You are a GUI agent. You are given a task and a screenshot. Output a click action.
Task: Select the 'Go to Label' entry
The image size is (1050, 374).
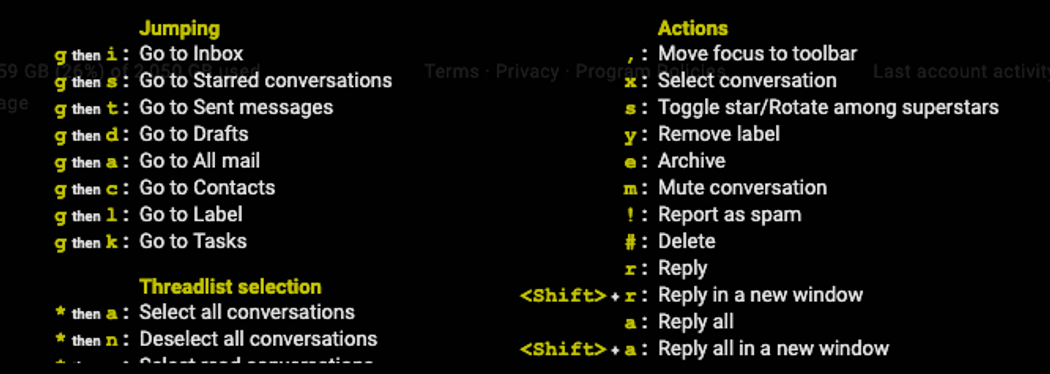[191, 214]
